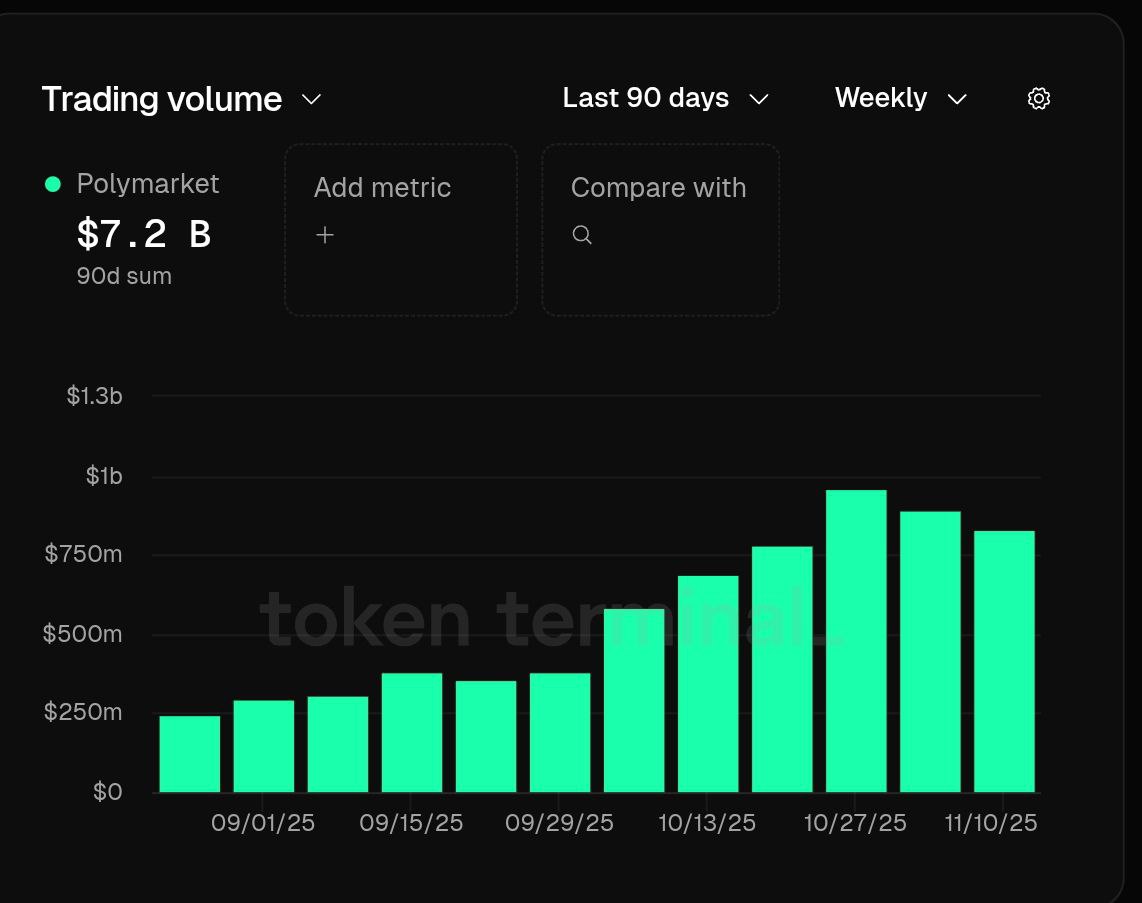Click the plus symbol to add a metric
This screenshot has height=903, width=1142.
point(325,234)
